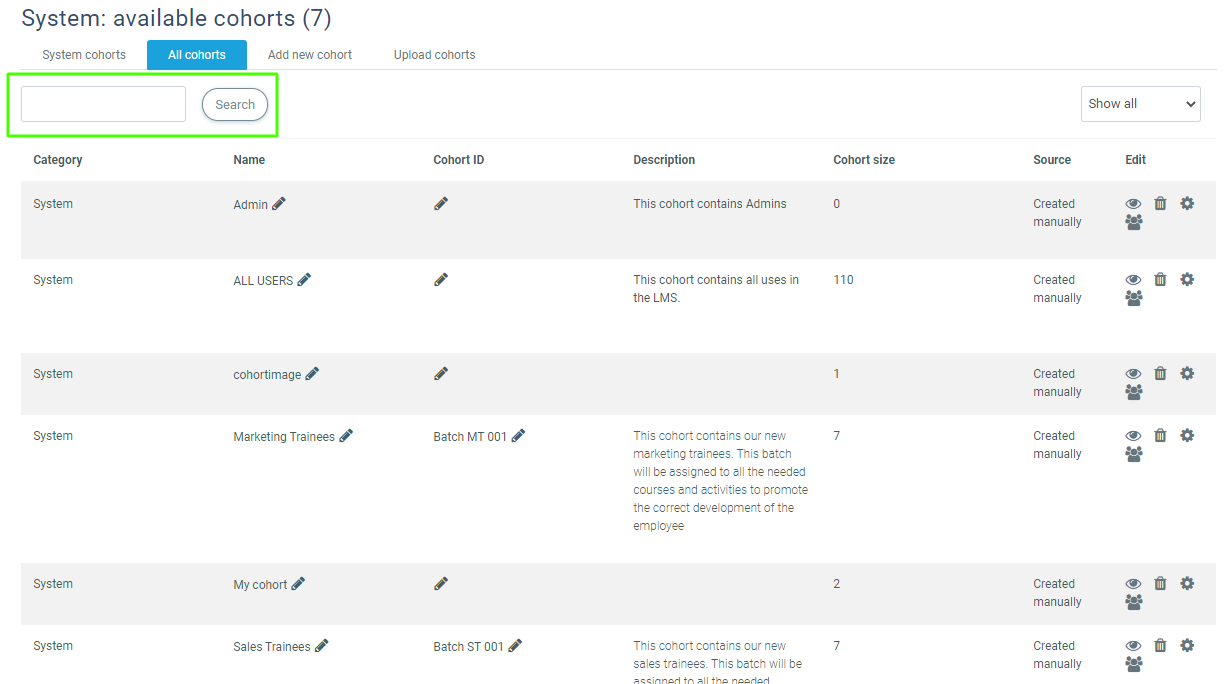The image size is (1229, 684).
Task: Toggle visibility of Marketing Trainees cohort
Action: (x=1133, y=436)
